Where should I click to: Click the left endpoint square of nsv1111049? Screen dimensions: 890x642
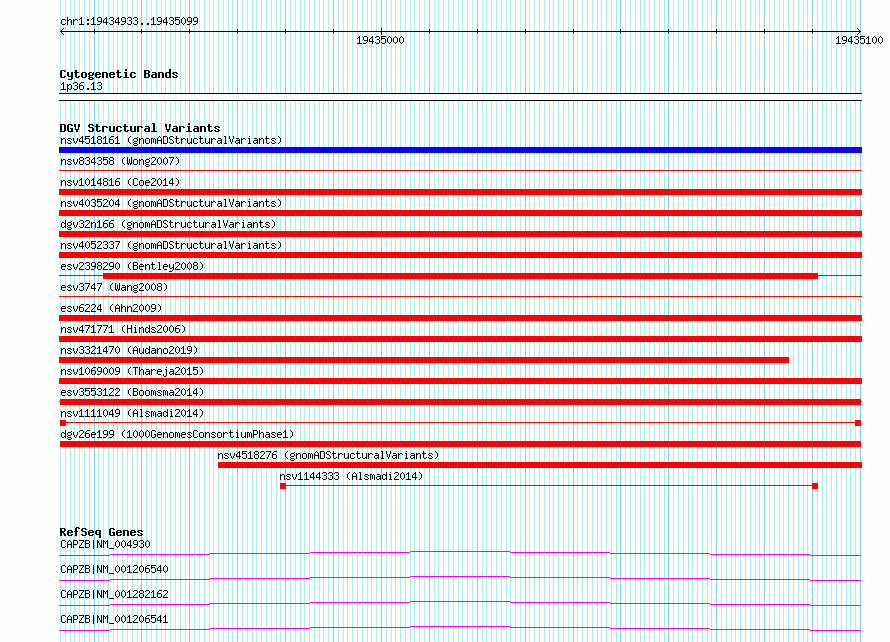click(x=63, y=423)
